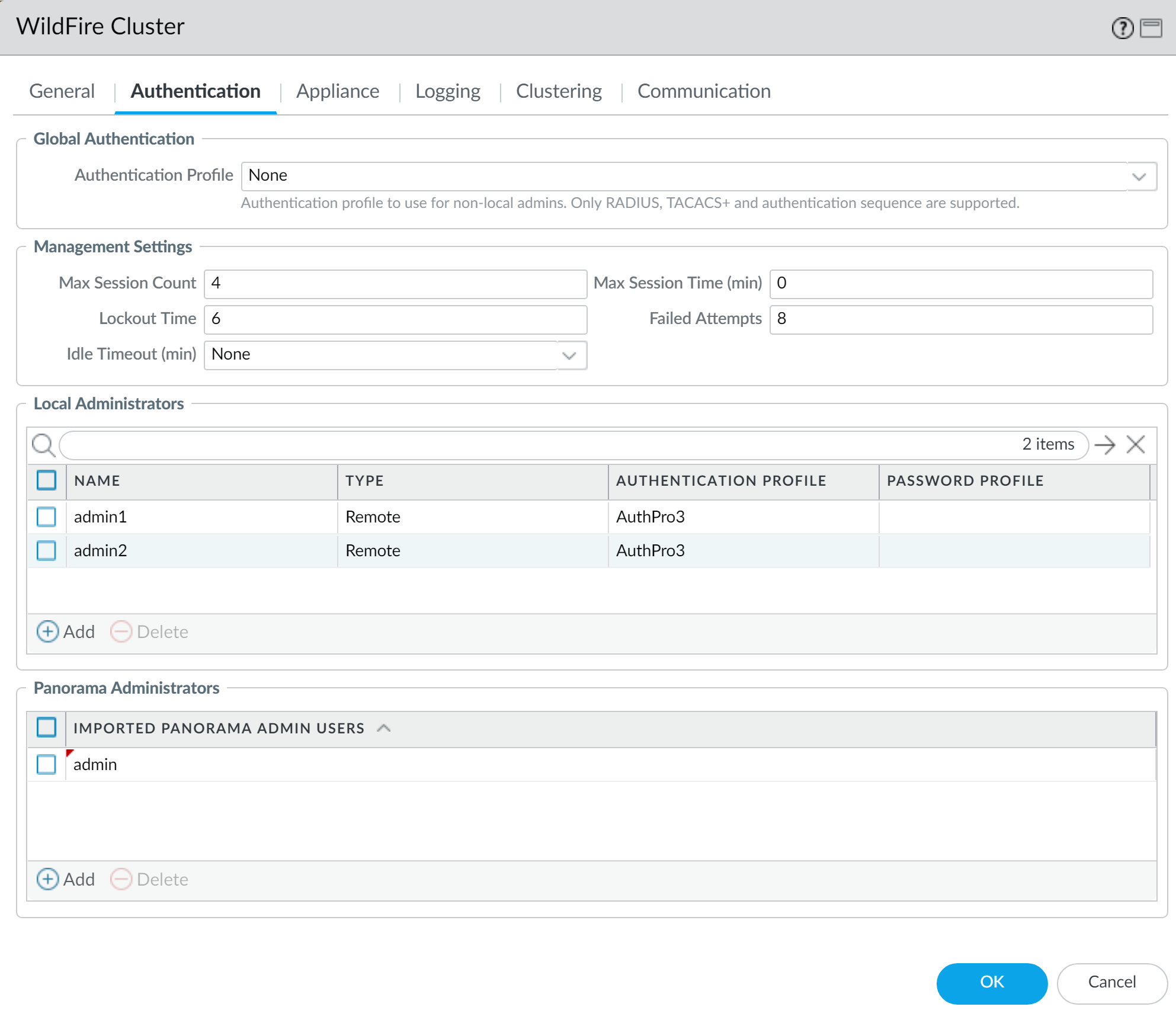Click the plus icon in Local Administrators
This screenshot has height=1026, width=1176.
point(47,631)
